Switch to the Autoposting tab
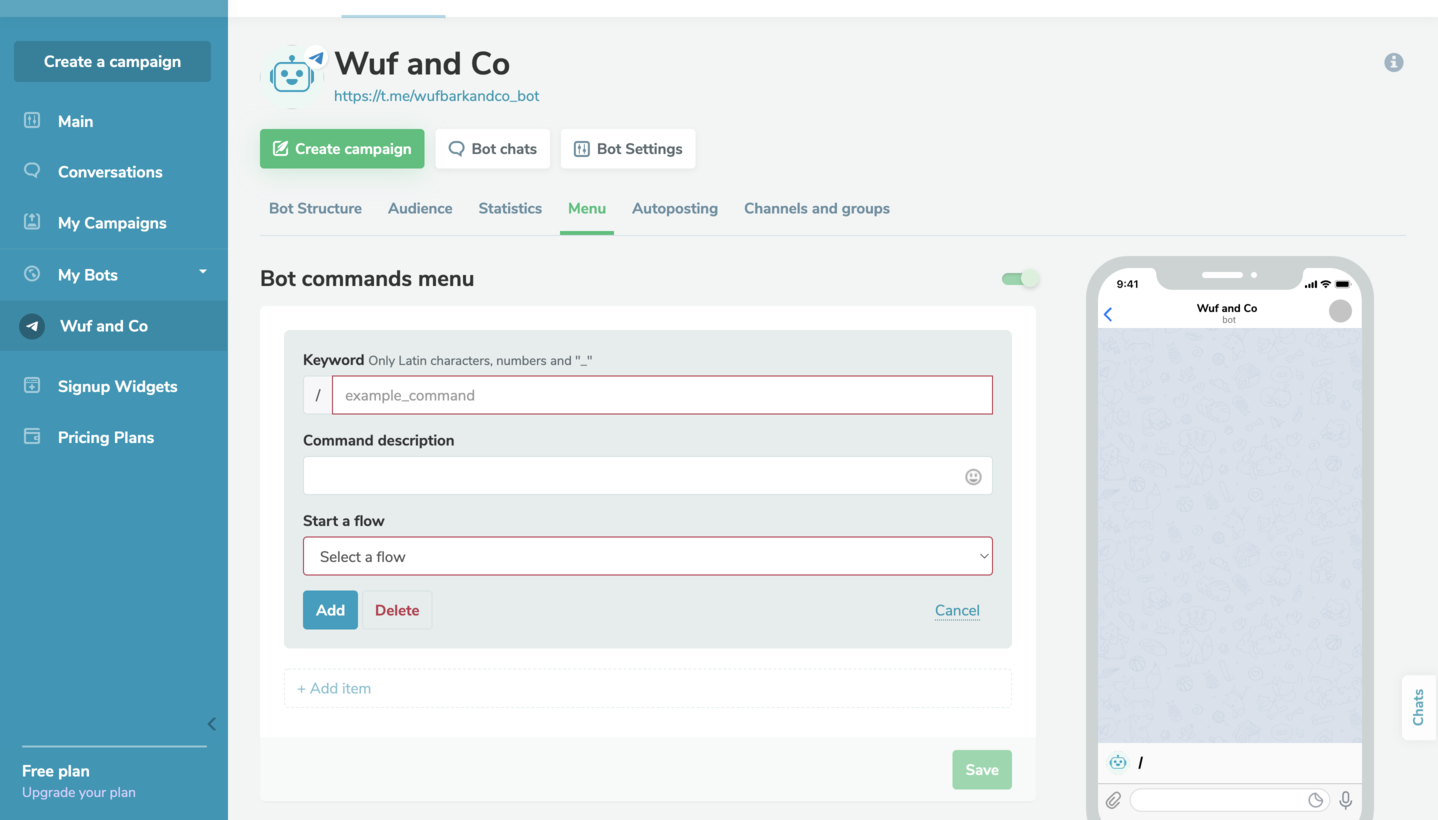Viewport: 1438px width, 820px height. 674,208
